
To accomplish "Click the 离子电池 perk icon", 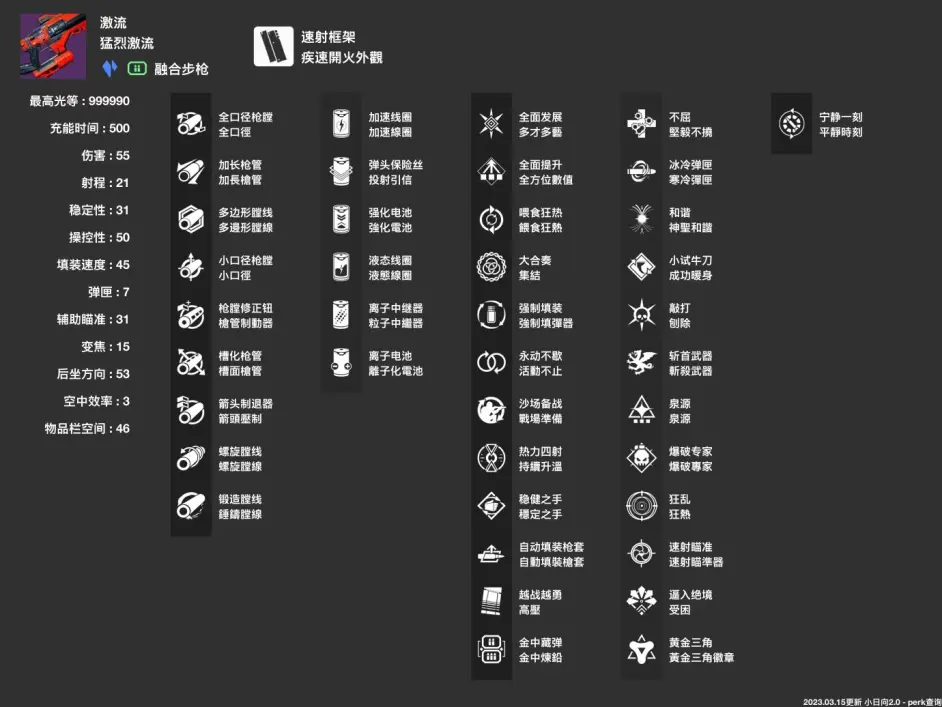I will point(341,363).
